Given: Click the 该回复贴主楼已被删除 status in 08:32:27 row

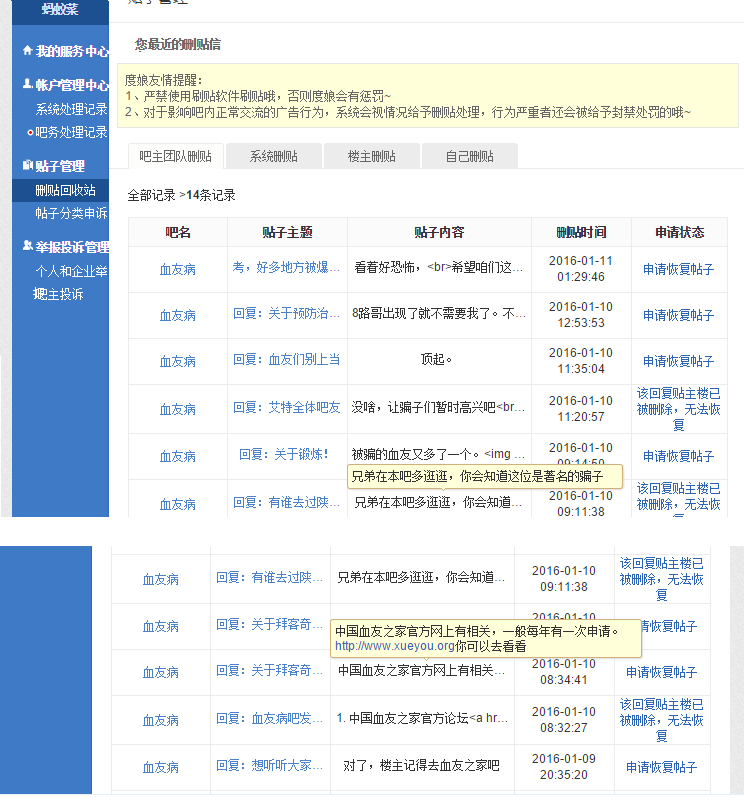Looking at the screenshot, I should [x=661, y=720].
